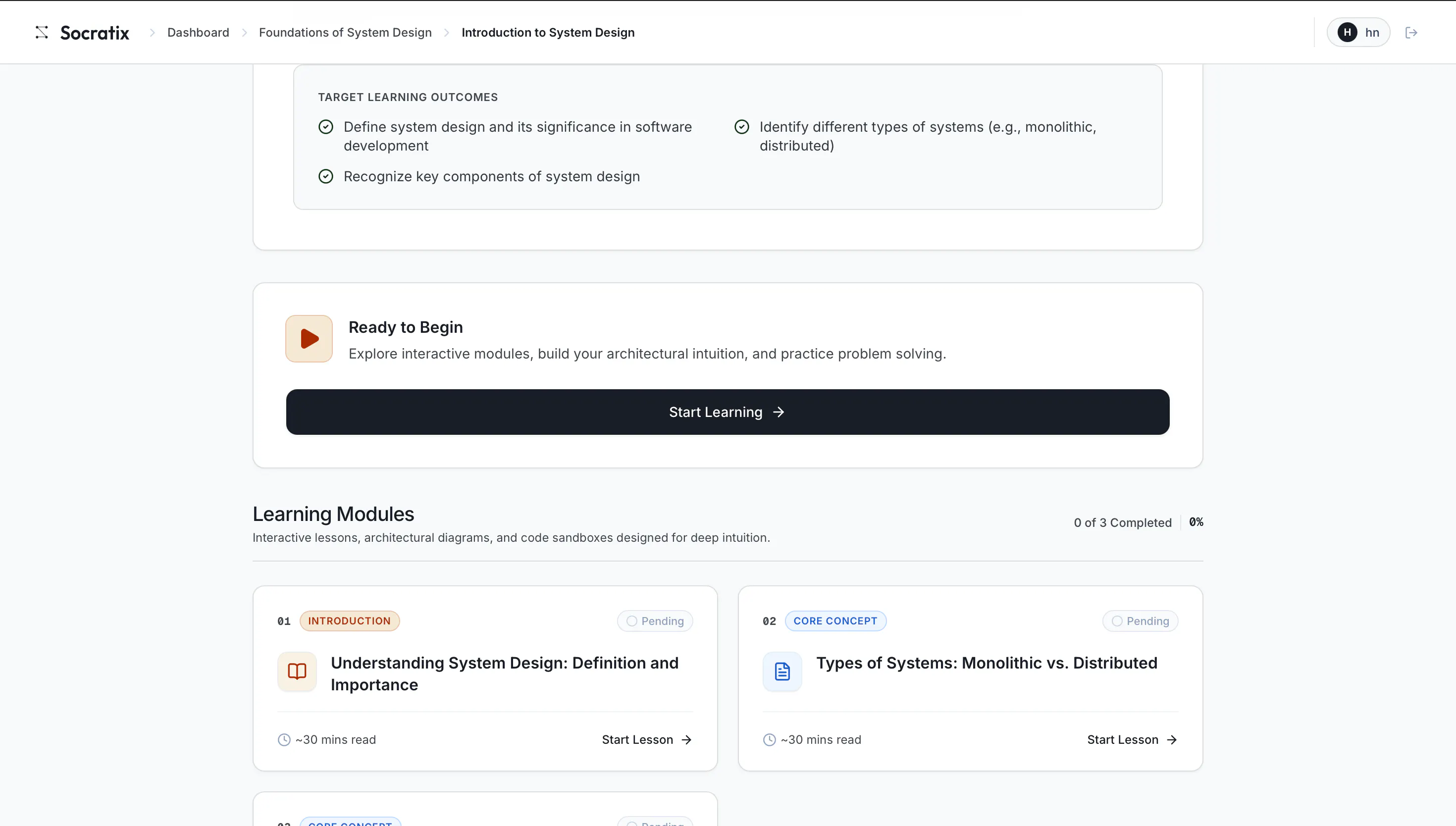Toggle the Pending status on module 01

pos(655,621)
